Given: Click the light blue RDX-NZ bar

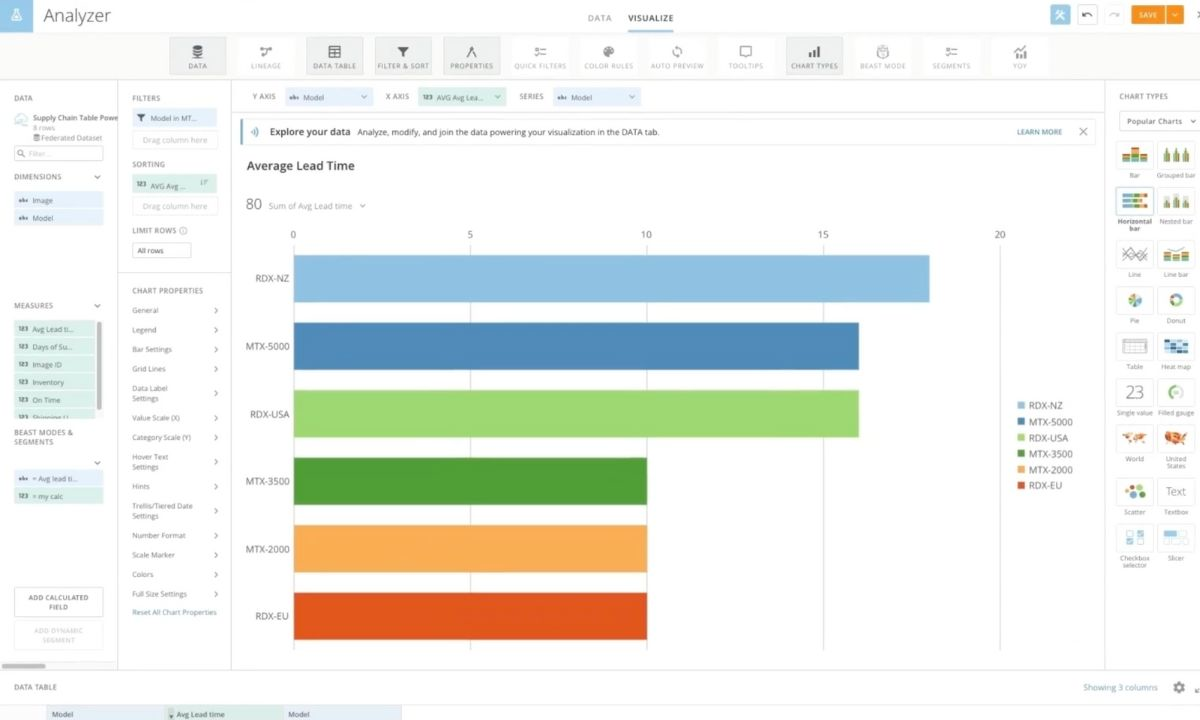Looking at the screenshot, I should tap(611, 278).
